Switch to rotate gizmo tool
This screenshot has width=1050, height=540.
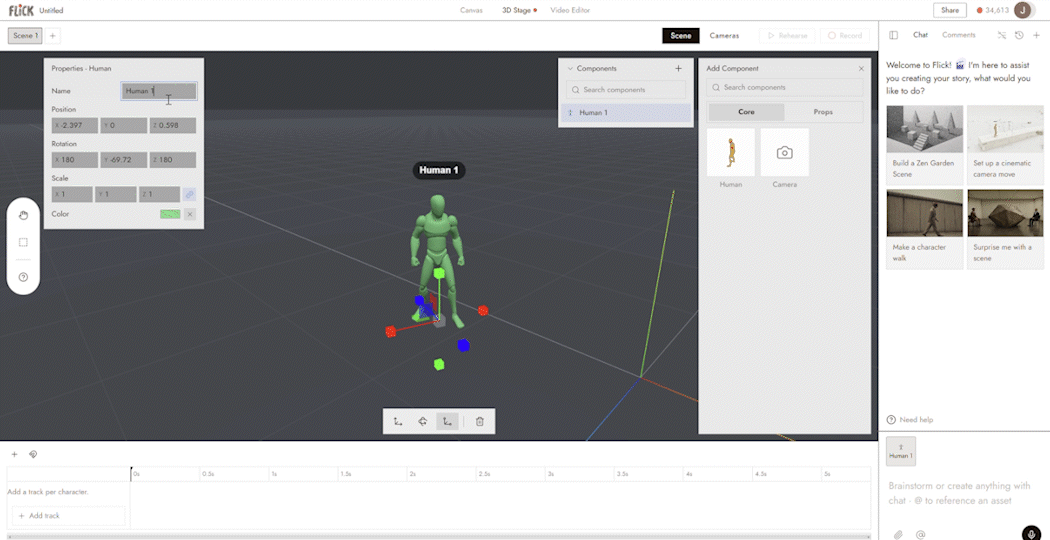pyautogui.click(x=423, y=421)
